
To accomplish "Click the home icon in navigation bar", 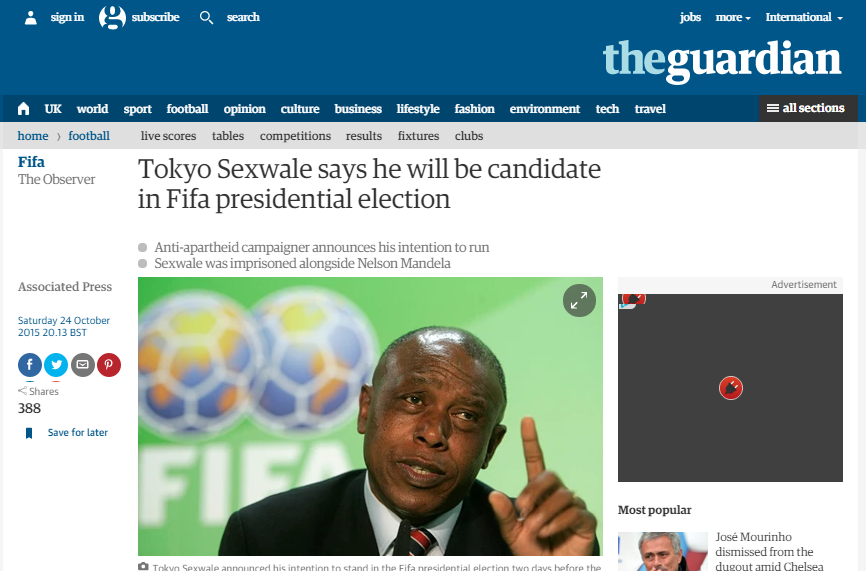I will pyautogui.click(x=24, y=109).
